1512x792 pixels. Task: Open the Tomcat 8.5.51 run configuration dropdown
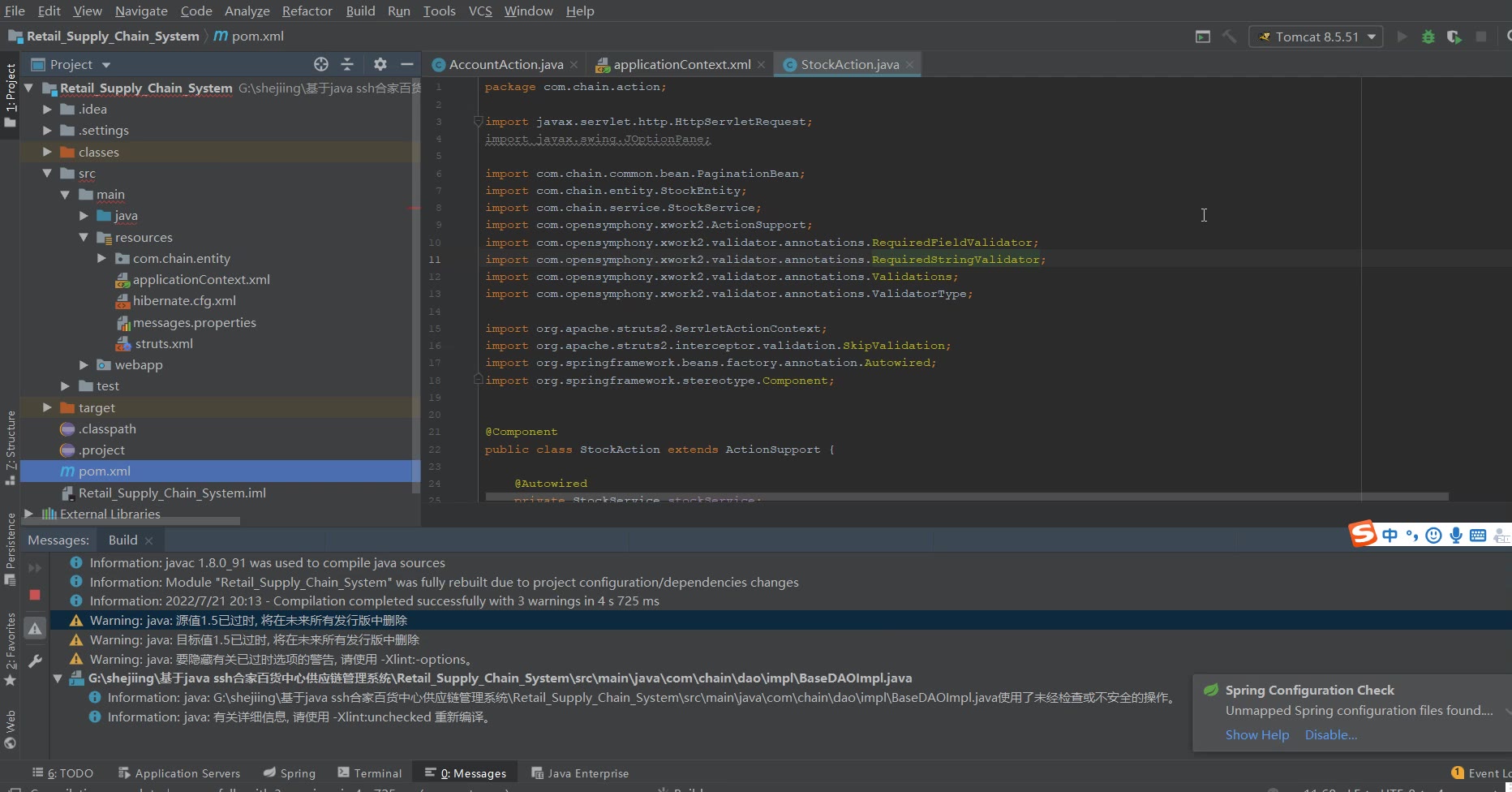coord(1316,37)
